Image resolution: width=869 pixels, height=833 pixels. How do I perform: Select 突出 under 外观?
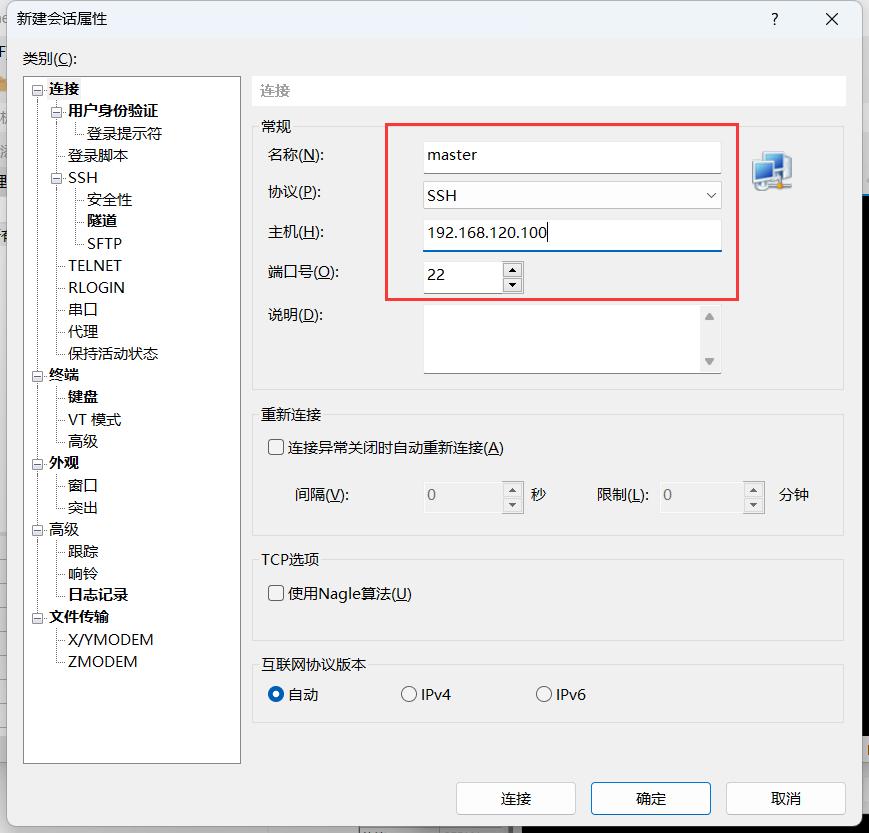pos(83,508)
